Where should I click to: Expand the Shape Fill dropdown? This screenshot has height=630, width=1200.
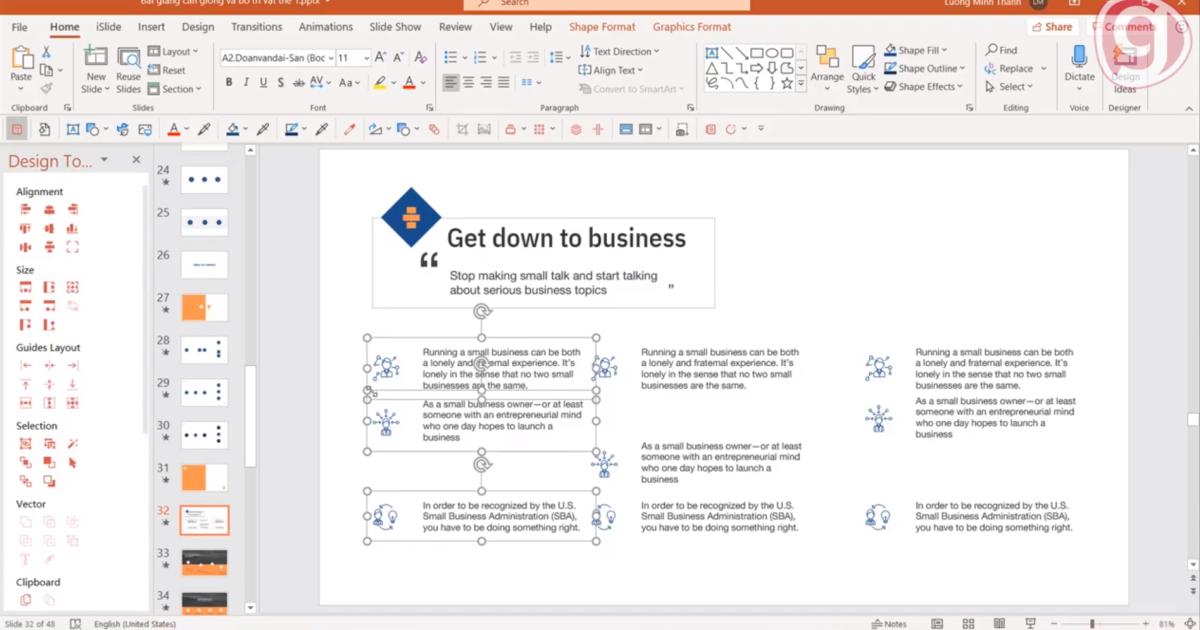coord(944,50)
